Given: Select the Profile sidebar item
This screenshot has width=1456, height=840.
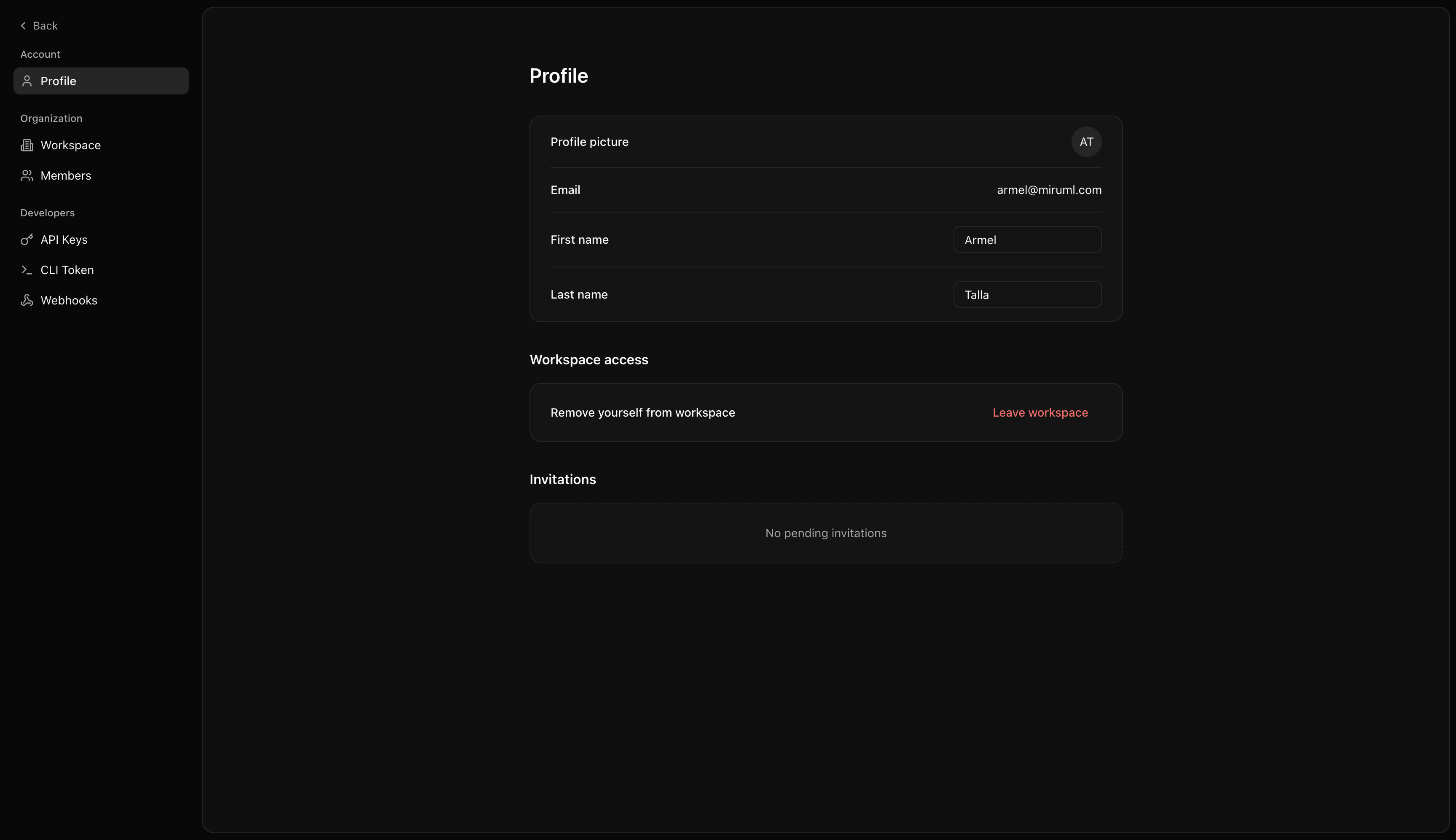Looking at the screenshot, I should pyautogui.click(x=101, y=81).
